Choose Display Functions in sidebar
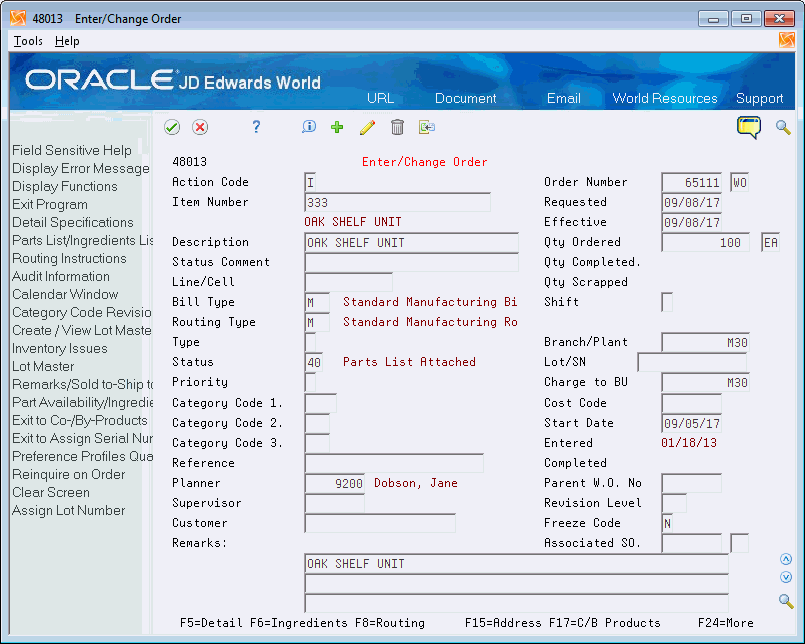 65,186
